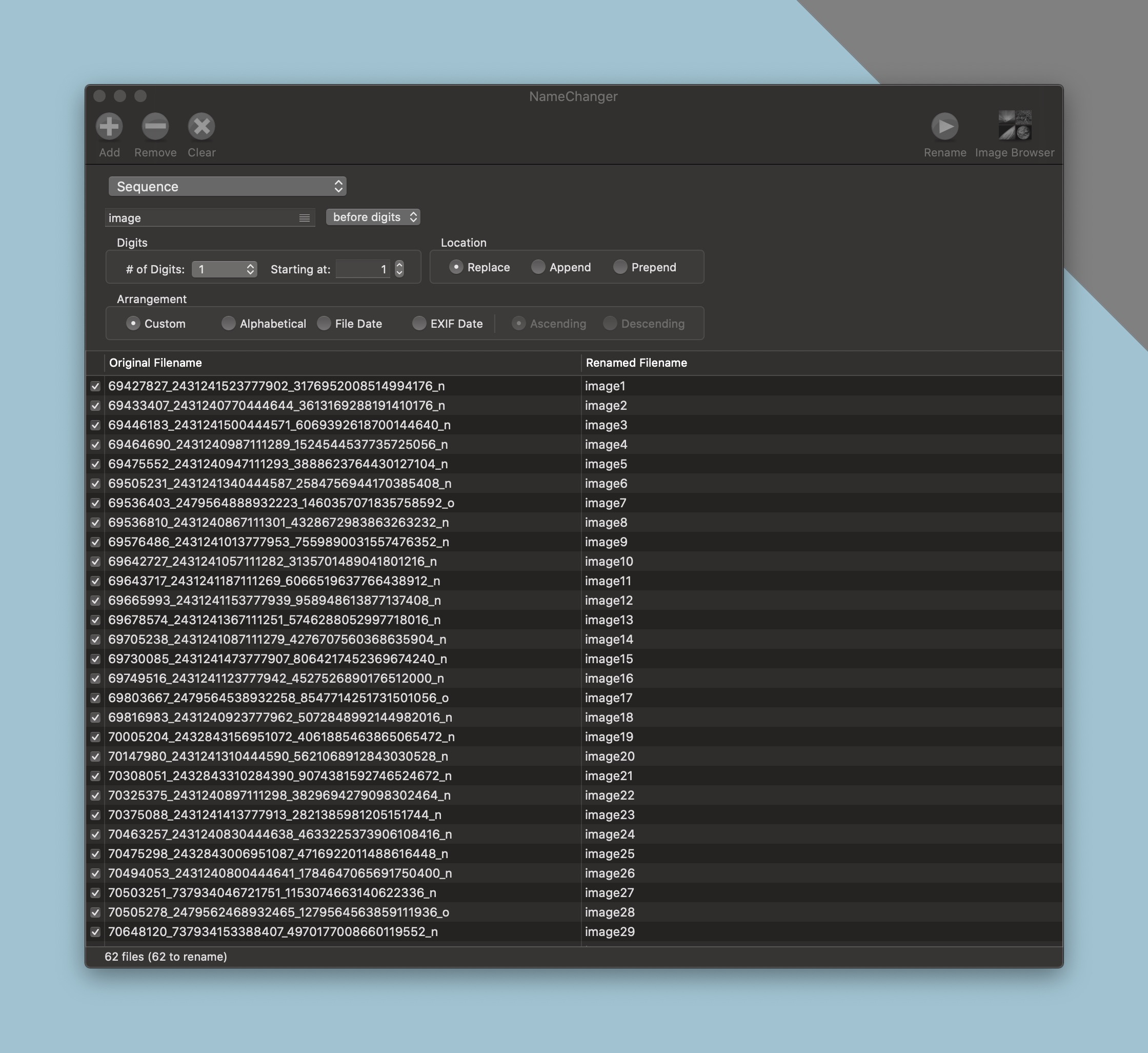This screenshot has width=1148, height=1053.
Task: Click the Remove toolbar icon
Action: coord(155,126)
